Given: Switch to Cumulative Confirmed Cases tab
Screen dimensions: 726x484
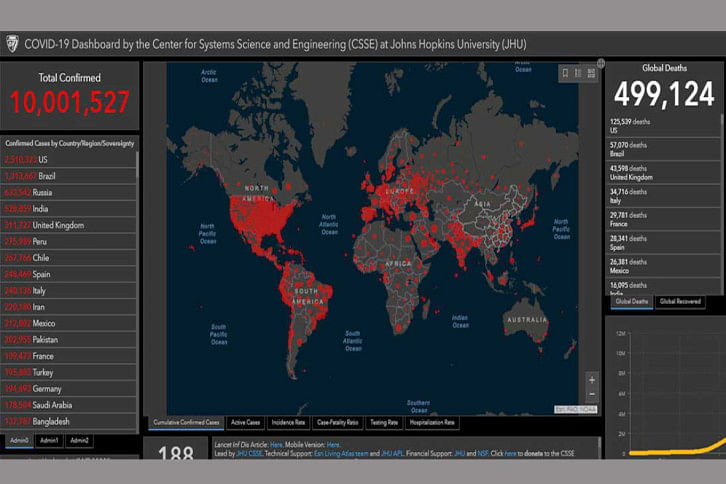Looking at the screenshot, I should click(186, 422).
